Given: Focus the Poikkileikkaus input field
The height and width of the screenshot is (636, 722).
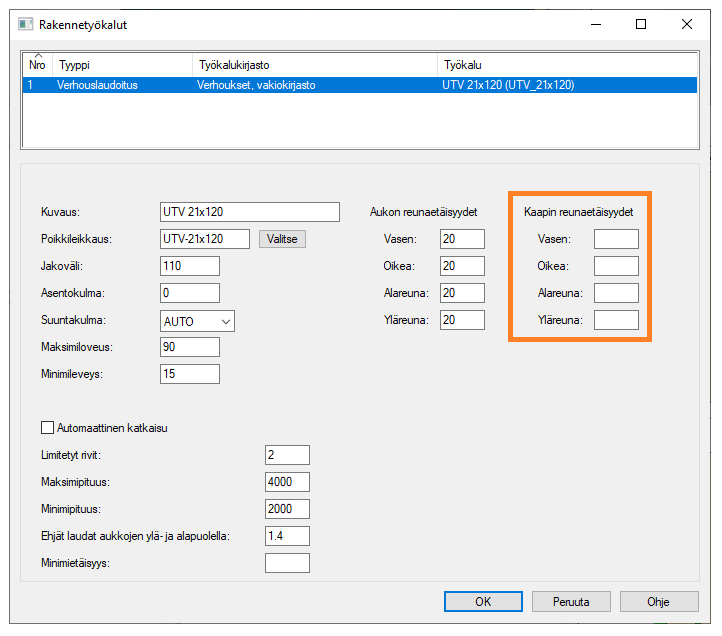Looking at the screenshot, I should [x=205, y=239].
